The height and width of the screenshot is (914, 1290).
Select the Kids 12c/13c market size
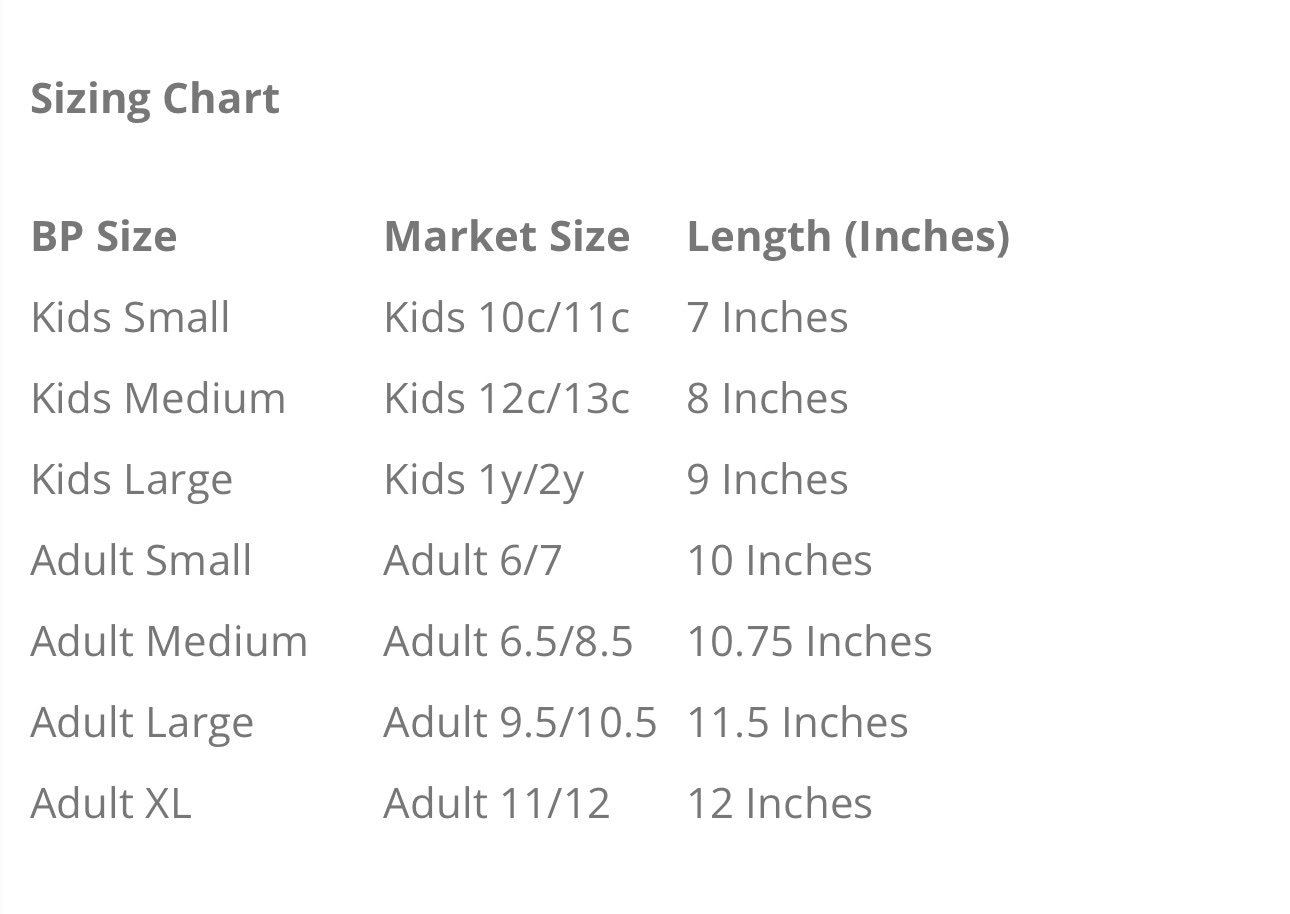coord(507,398)
